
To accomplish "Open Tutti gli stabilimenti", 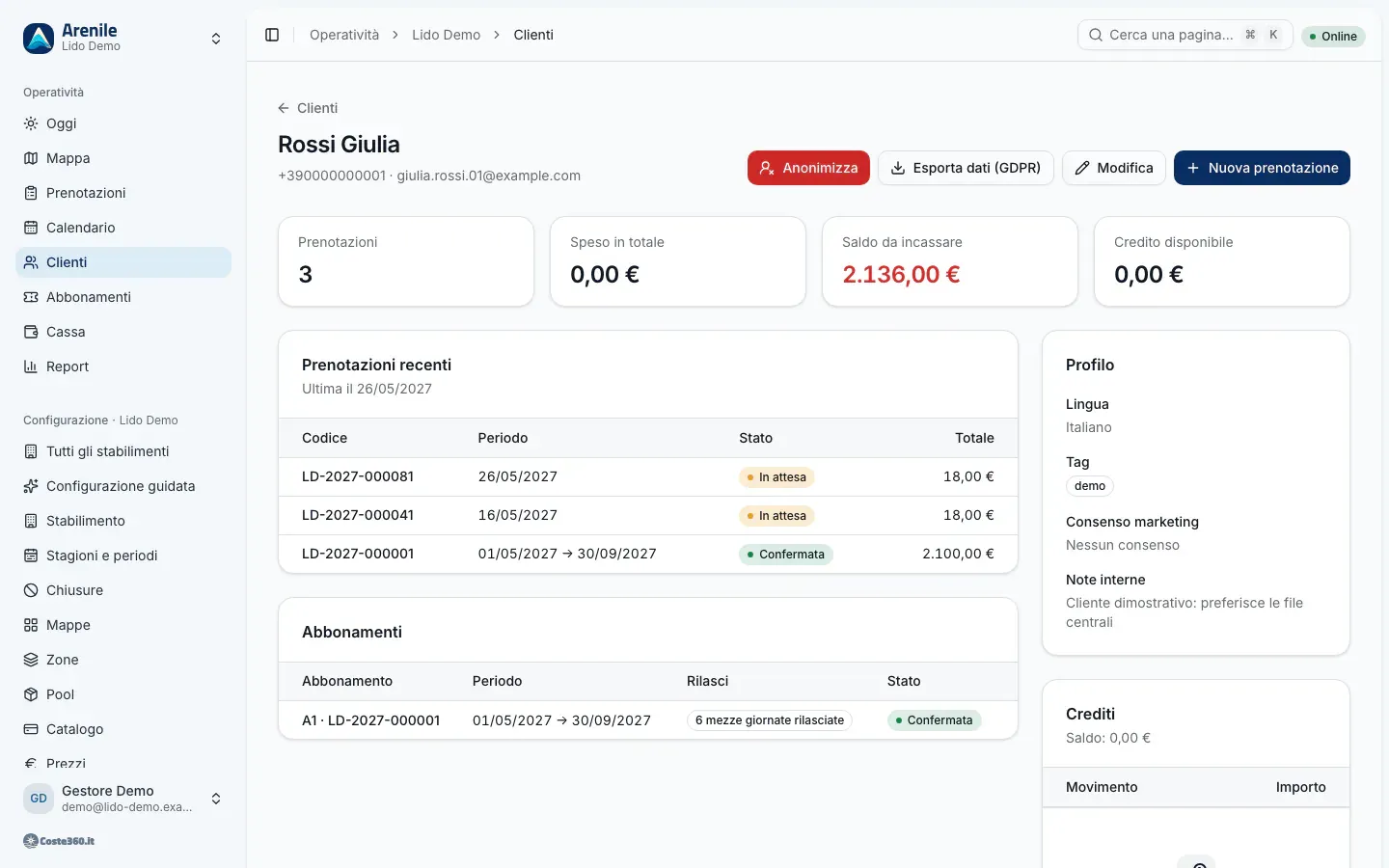I will 123,451.
